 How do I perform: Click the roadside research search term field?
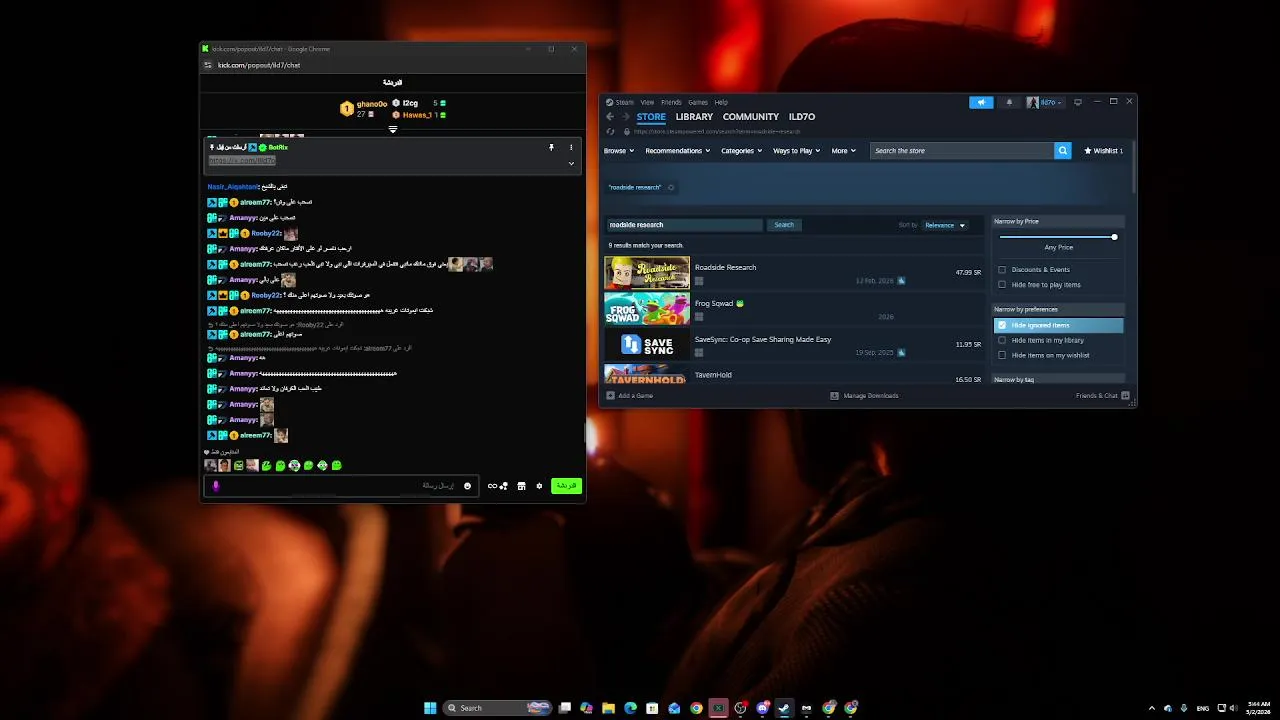coord(684,225)
